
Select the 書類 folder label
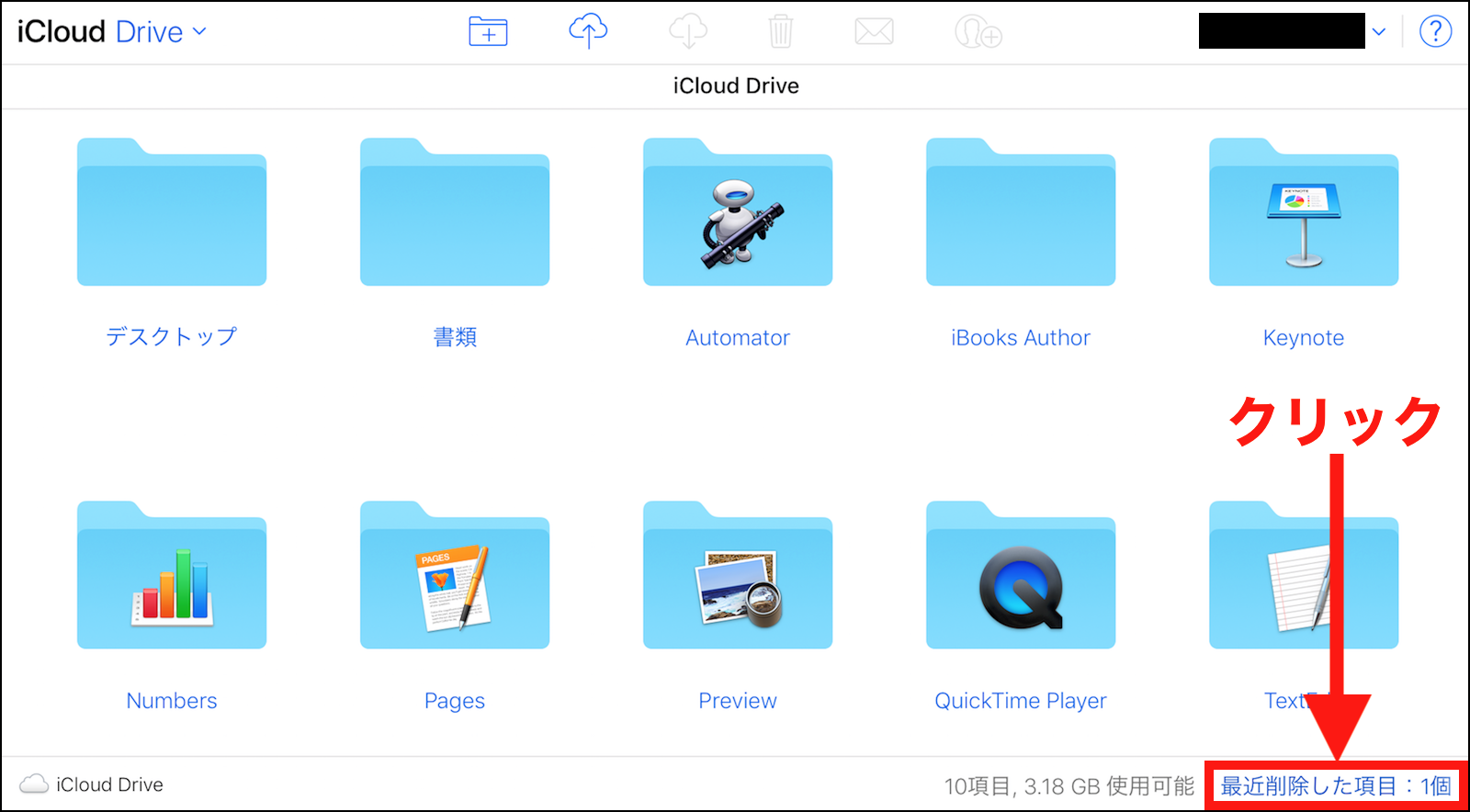pyautogui.click(x=455, y=337)
